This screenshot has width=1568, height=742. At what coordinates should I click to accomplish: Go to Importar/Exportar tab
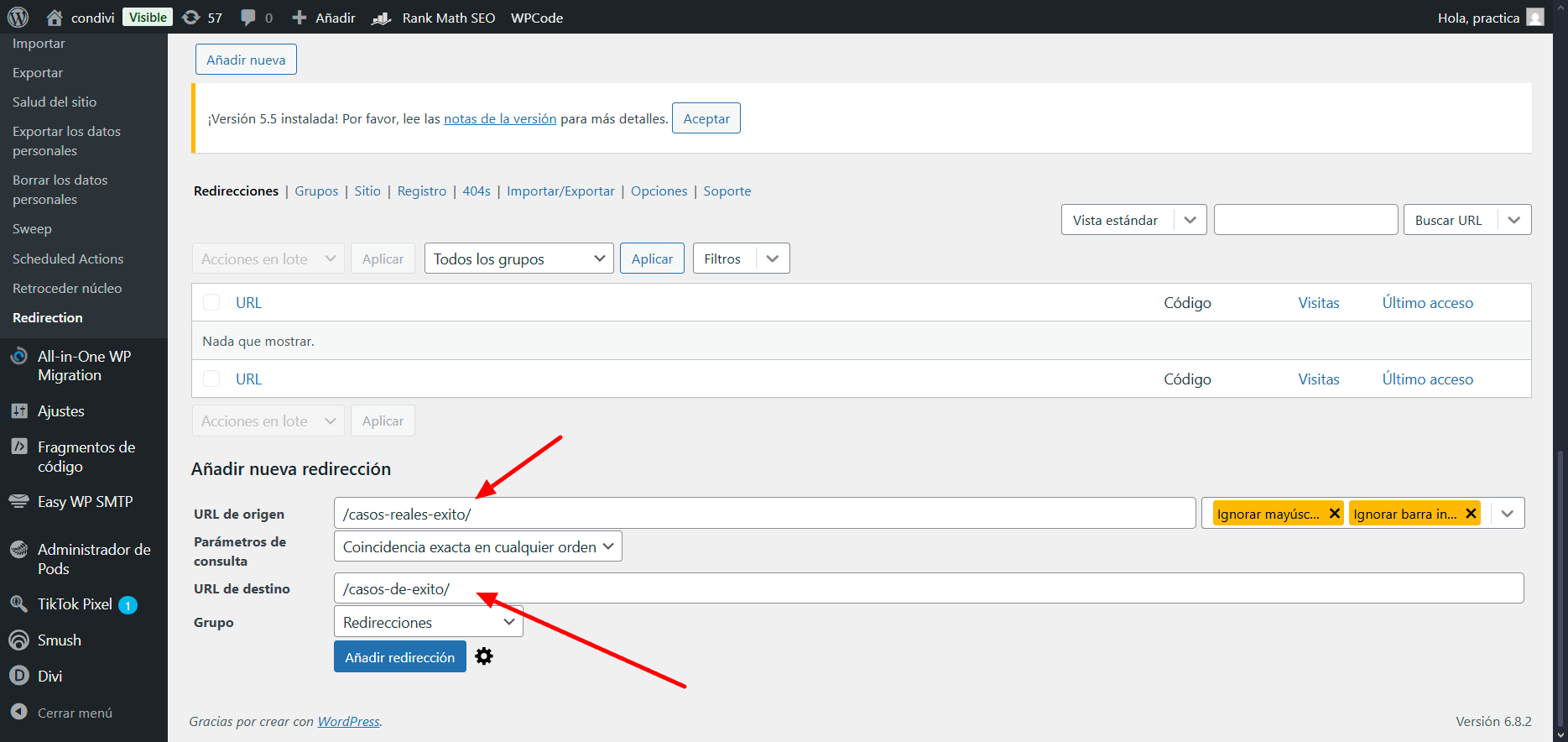click(560, 191)
